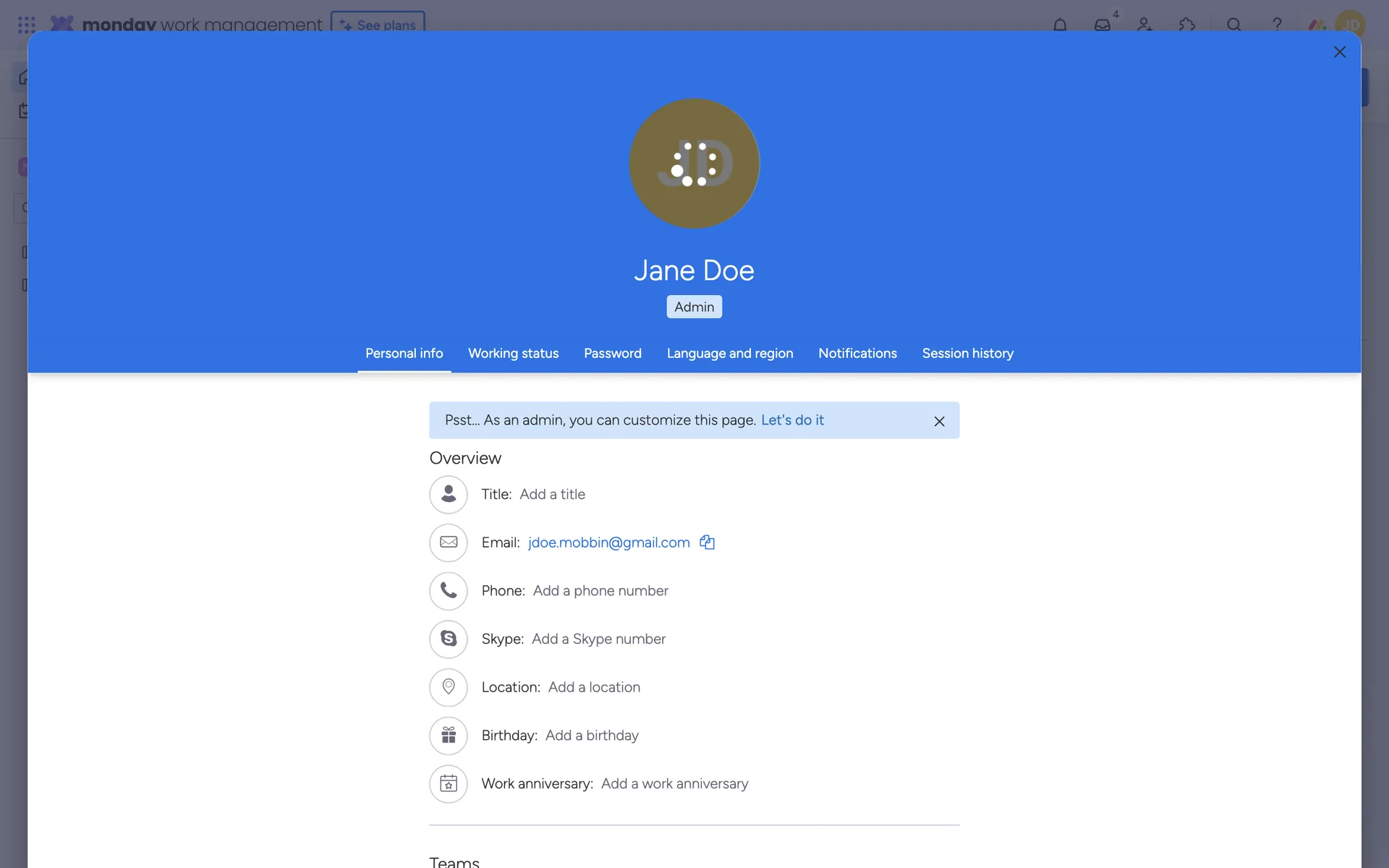Dismiss the admin customize banner
This screenshot has width=1389, height=868.
click(939, 421)
